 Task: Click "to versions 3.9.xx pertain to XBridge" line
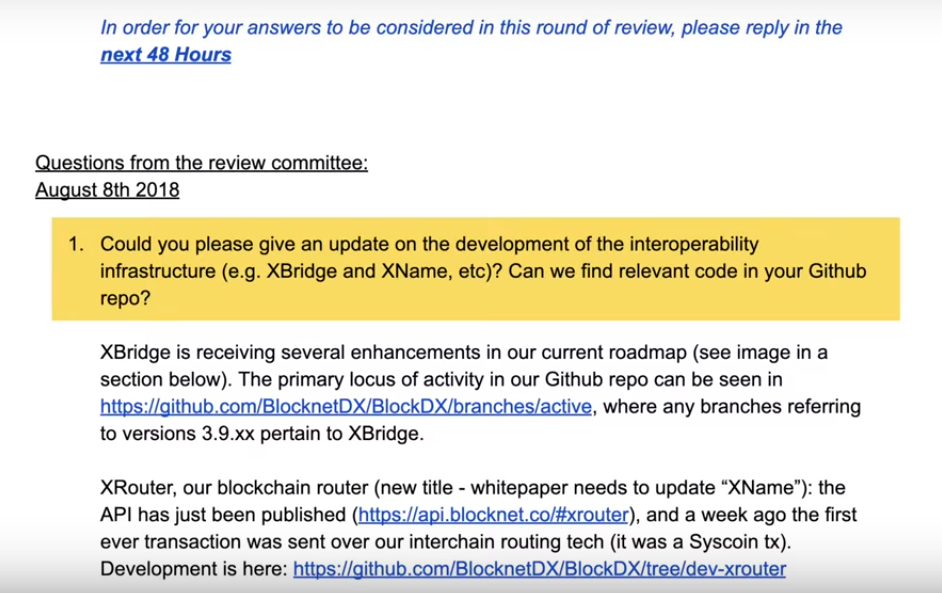click(262, 434)
